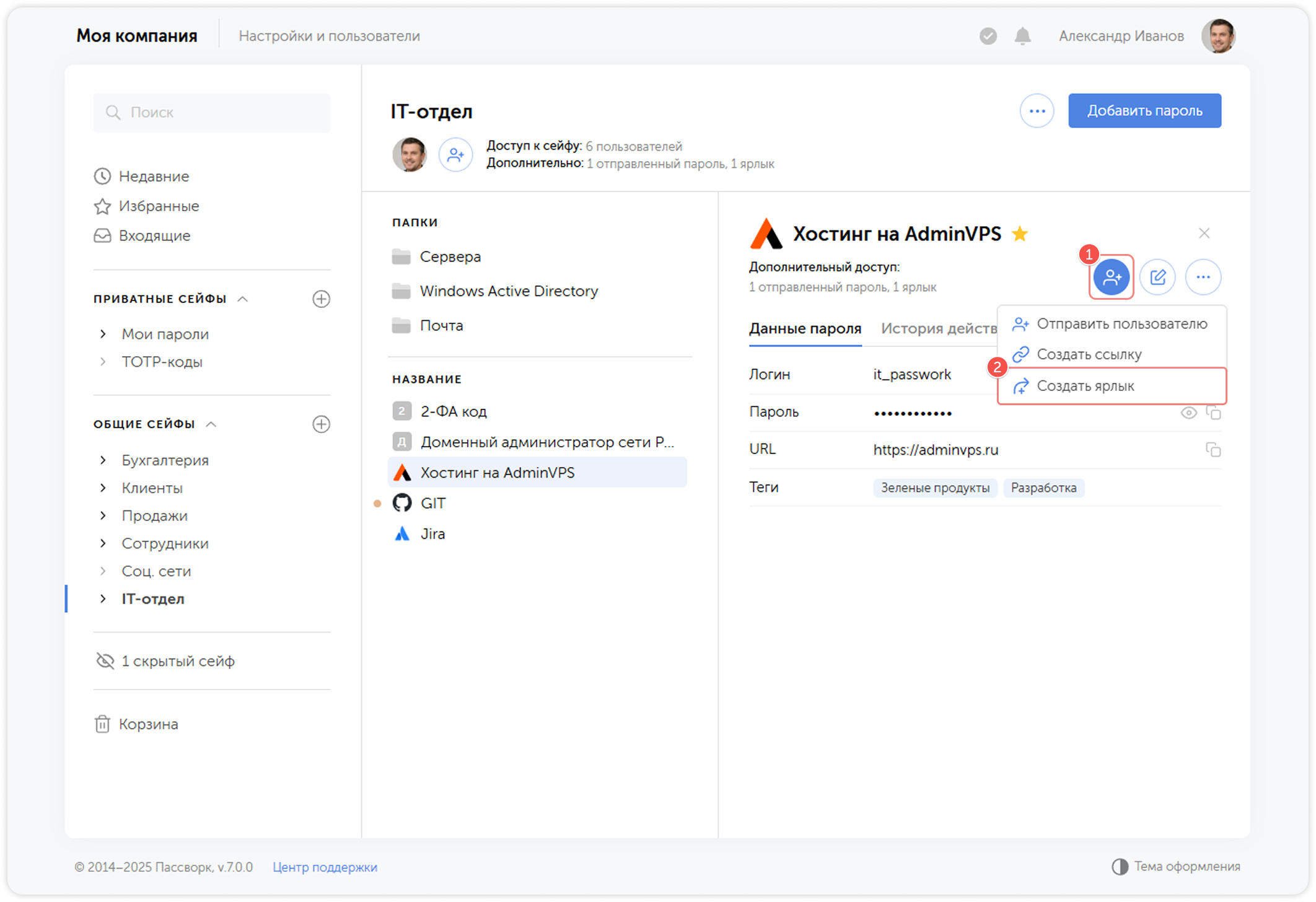Expand the IT-отдел vault chevron
Viewport: 1316px width, 902px height.
pyautogui.click(x=103, y=599)
